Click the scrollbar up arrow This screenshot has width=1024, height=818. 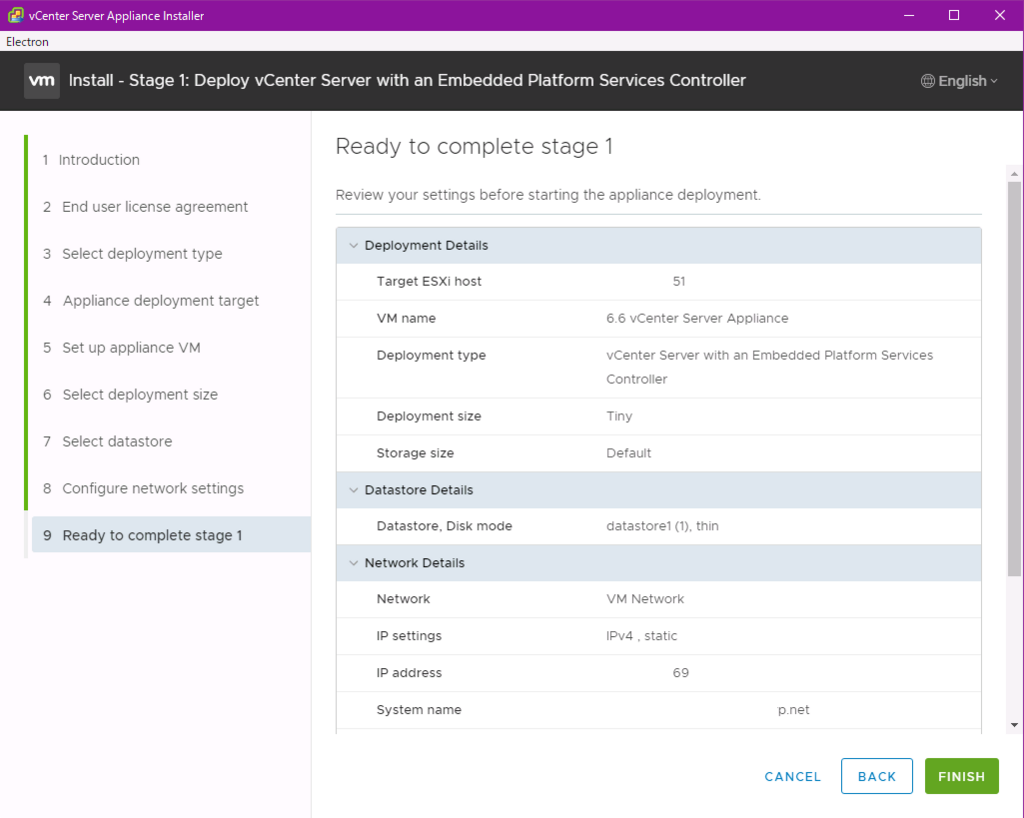point(1014,174)
